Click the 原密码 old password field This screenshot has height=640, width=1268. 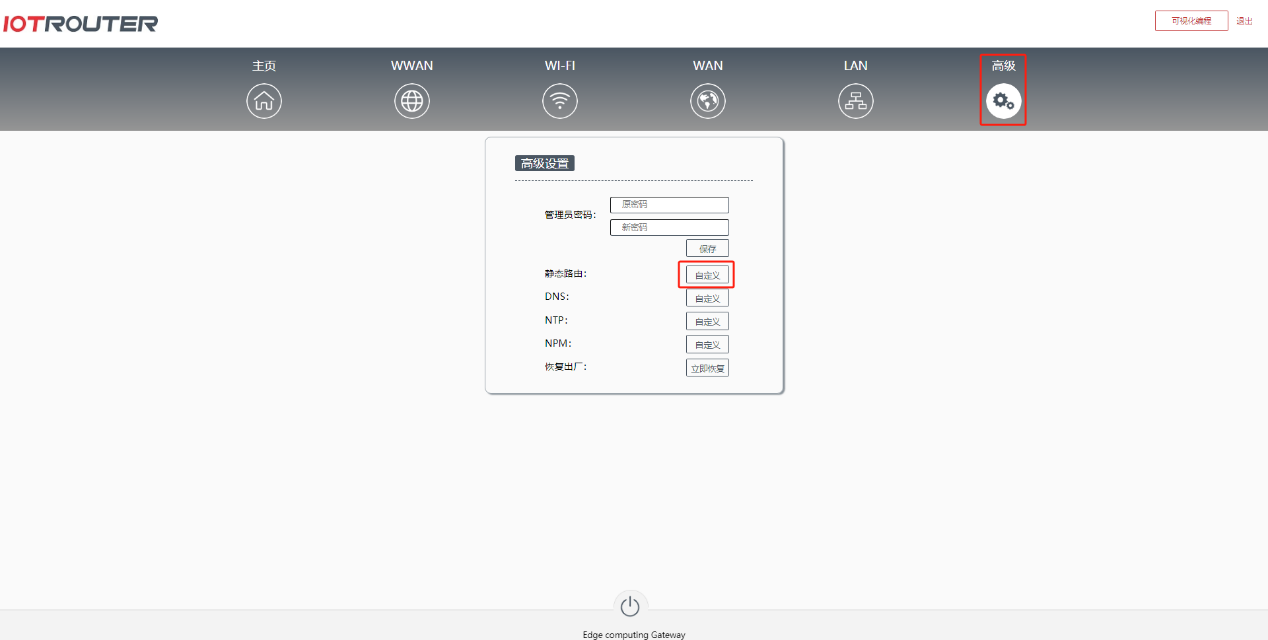point(668,204)
